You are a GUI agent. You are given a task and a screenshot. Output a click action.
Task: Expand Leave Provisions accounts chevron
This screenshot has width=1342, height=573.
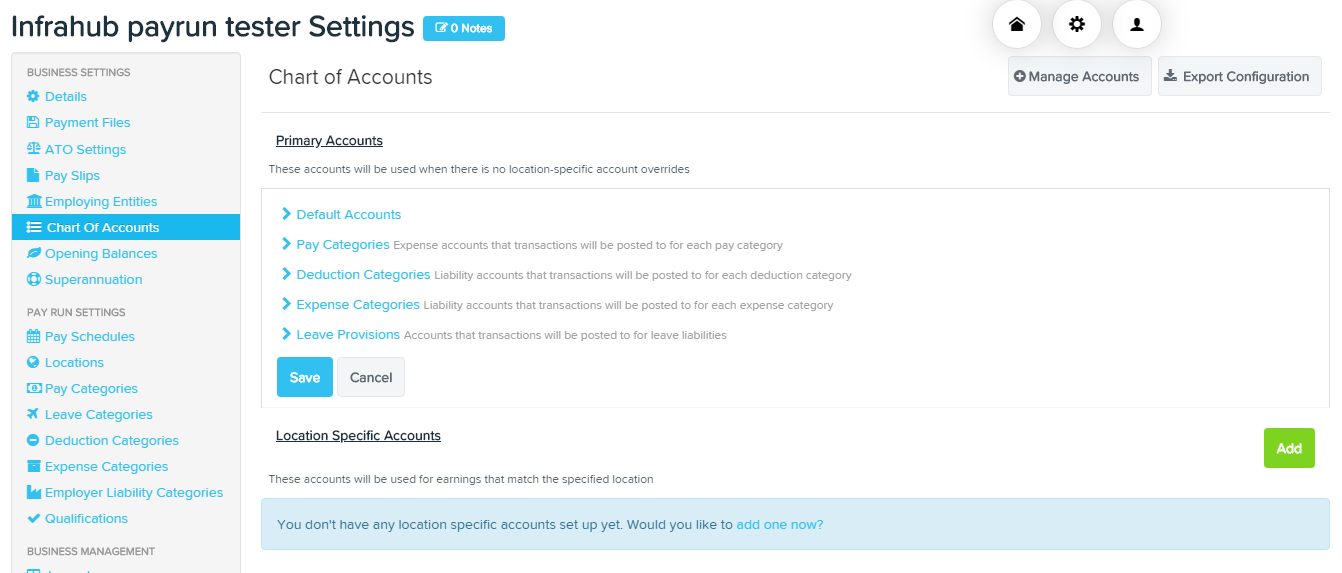[x=286, y=334]
